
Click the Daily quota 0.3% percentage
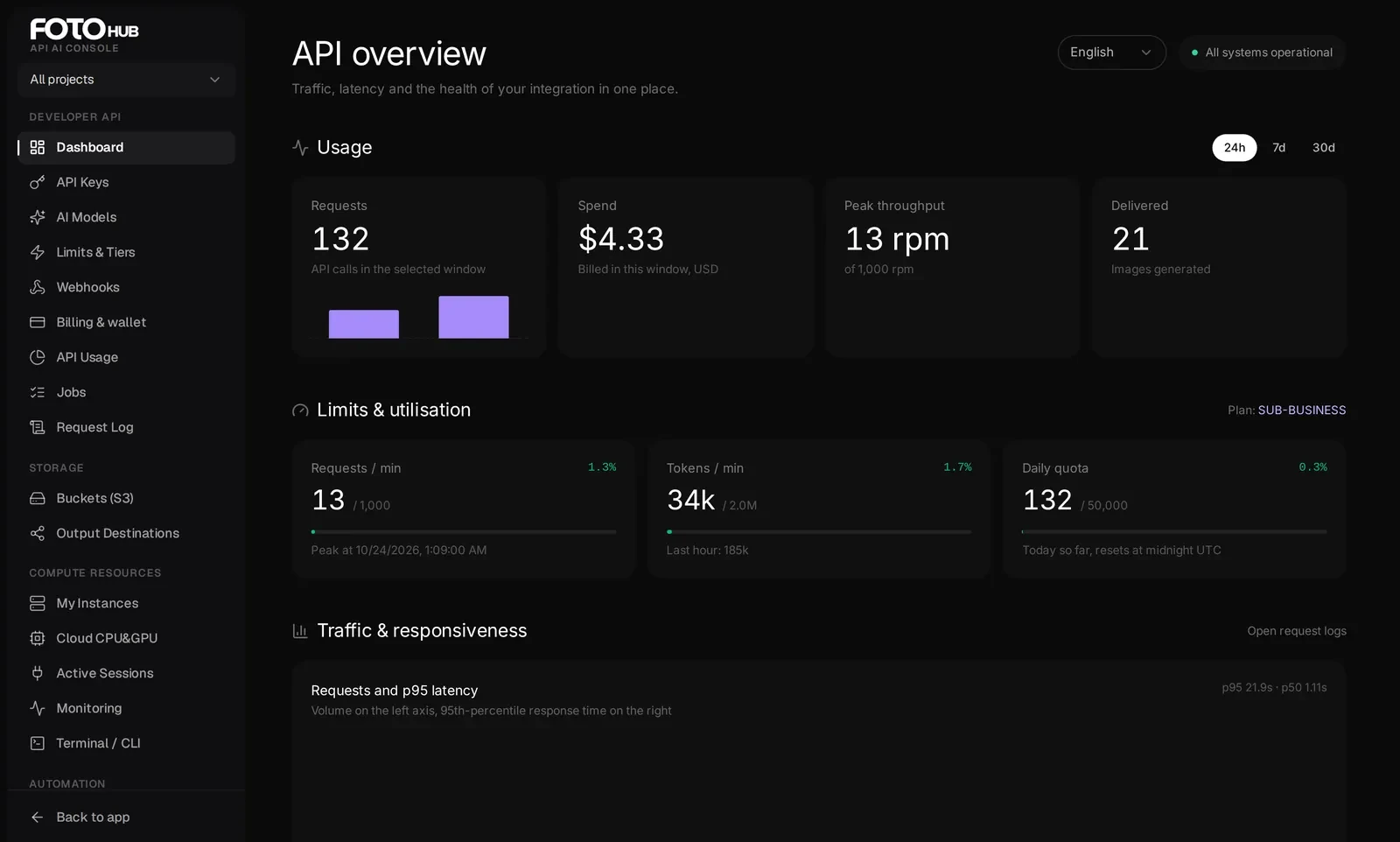(1312, 467)
